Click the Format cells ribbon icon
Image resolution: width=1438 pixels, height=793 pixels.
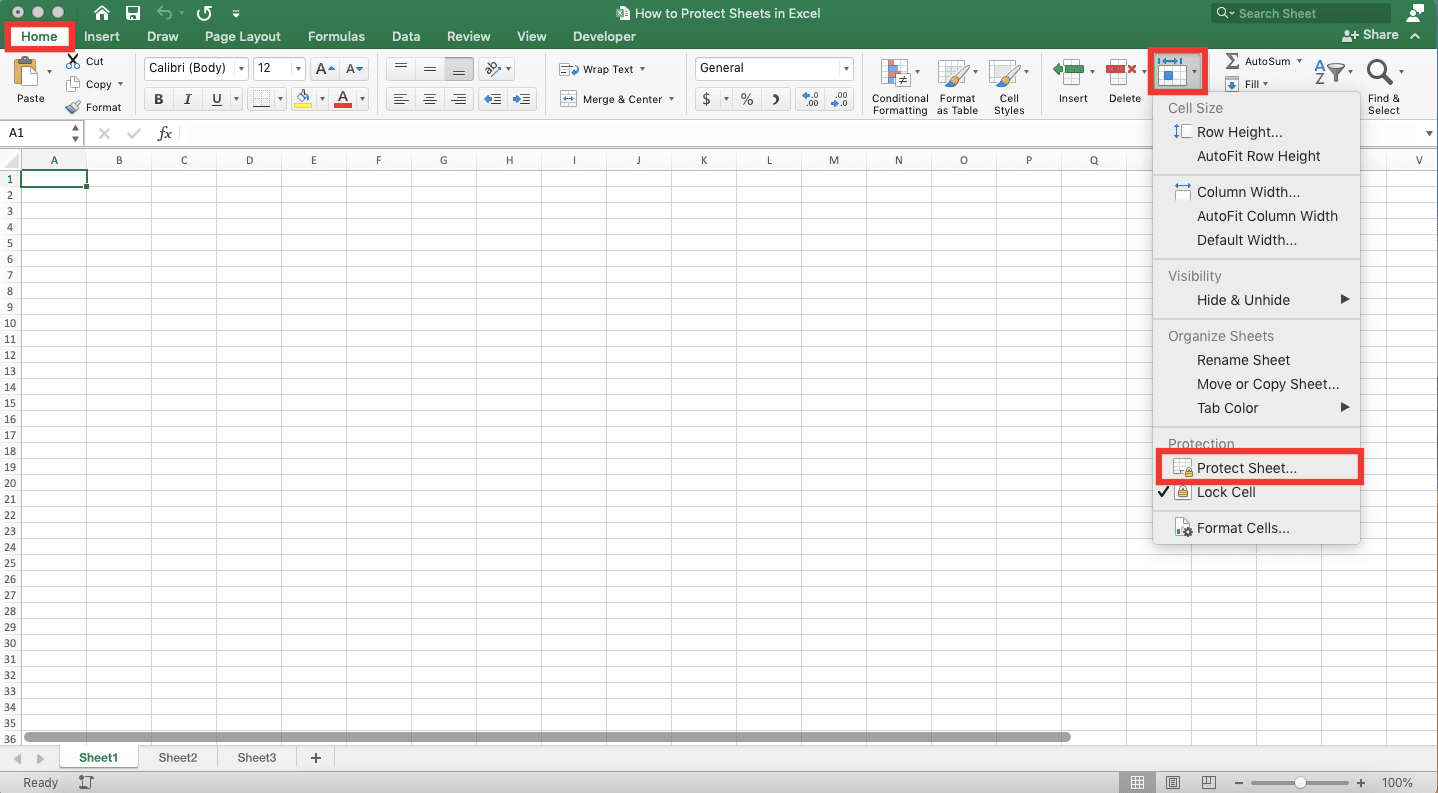[1171, 71]
